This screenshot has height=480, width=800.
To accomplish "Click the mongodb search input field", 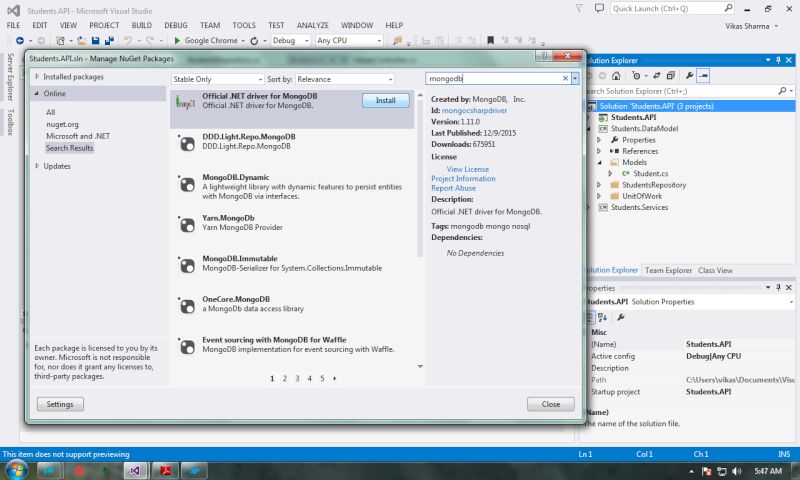I will click(x=494, y=79).
